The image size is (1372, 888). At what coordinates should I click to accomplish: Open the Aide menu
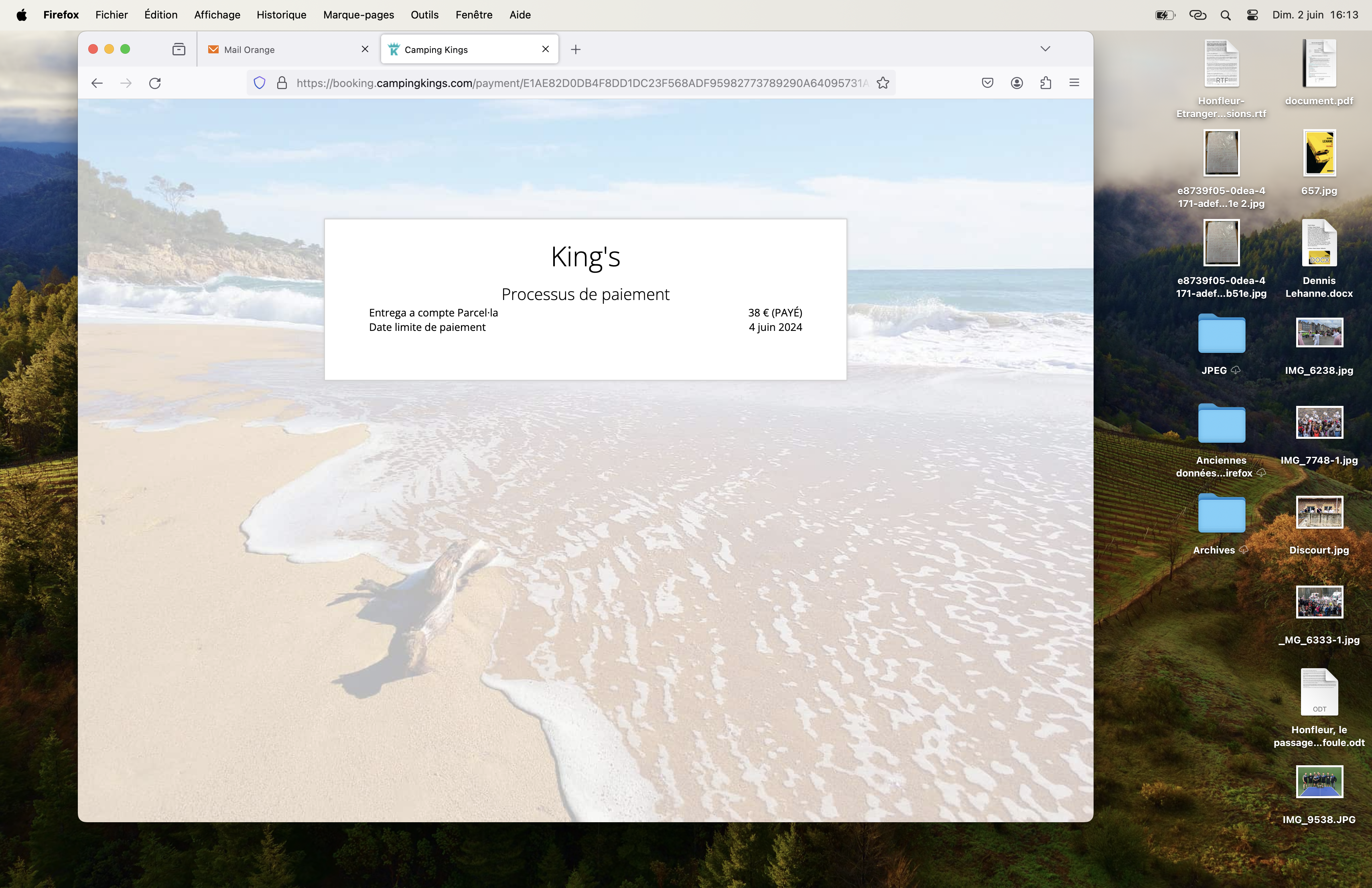(x=520, y=15)
